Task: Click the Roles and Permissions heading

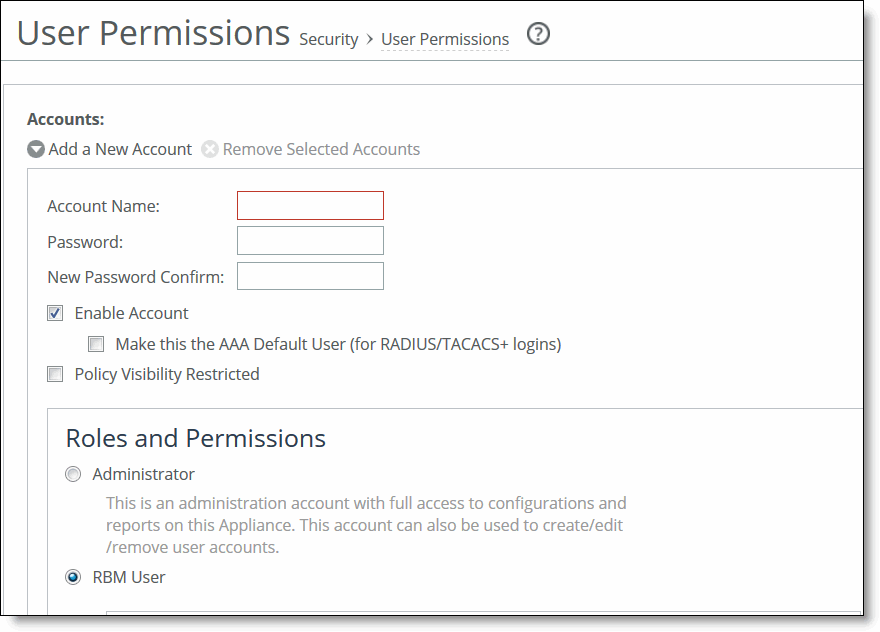Action: 196,438
